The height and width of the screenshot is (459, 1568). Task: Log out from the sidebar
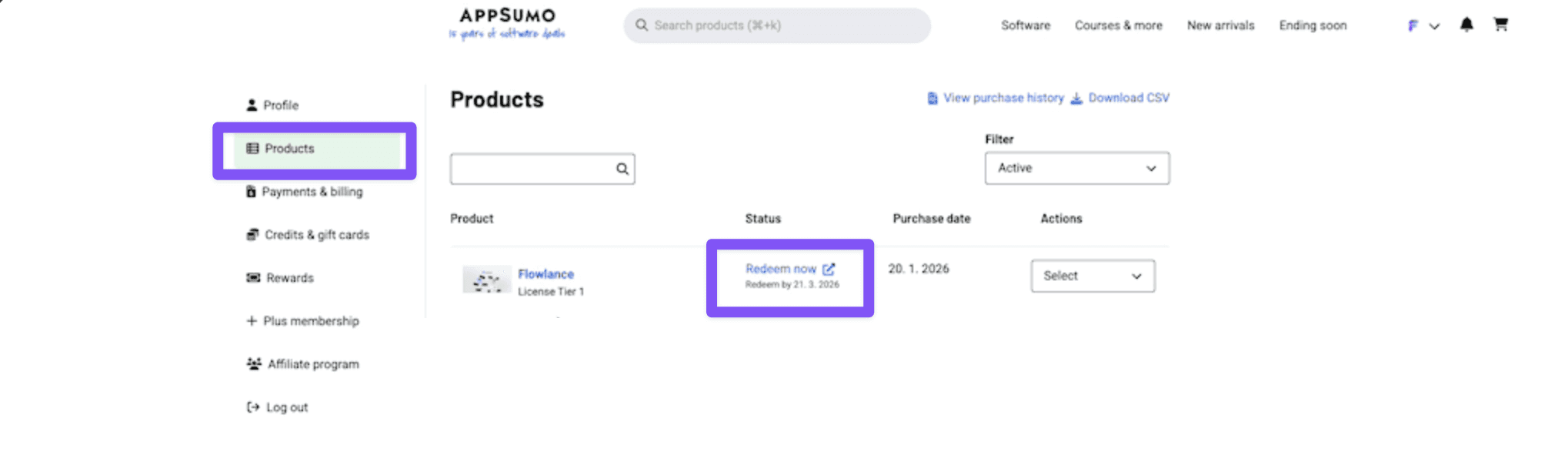[286, 407]
